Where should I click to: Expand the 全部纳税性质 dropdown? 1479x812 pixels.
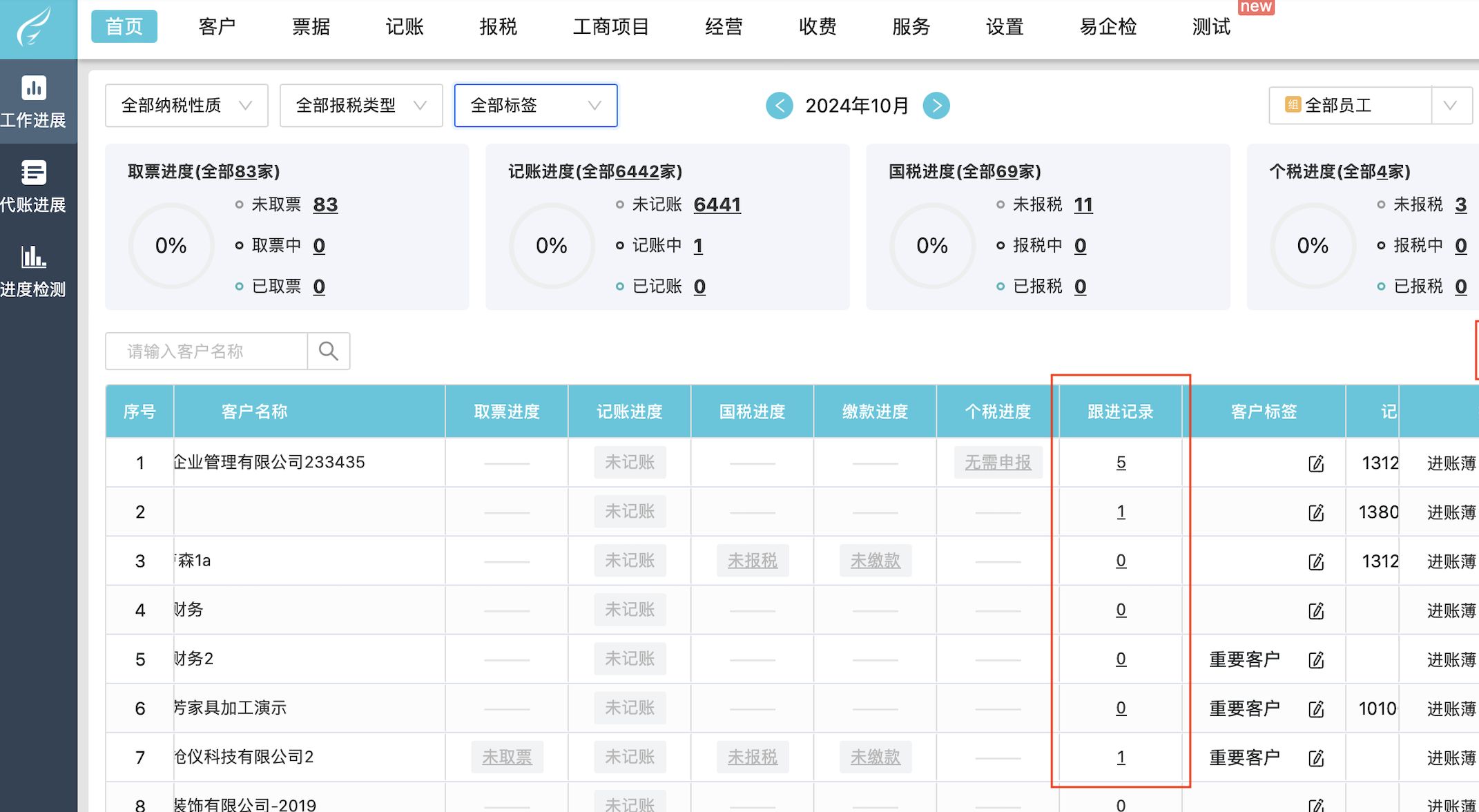(x=186, y=106)
